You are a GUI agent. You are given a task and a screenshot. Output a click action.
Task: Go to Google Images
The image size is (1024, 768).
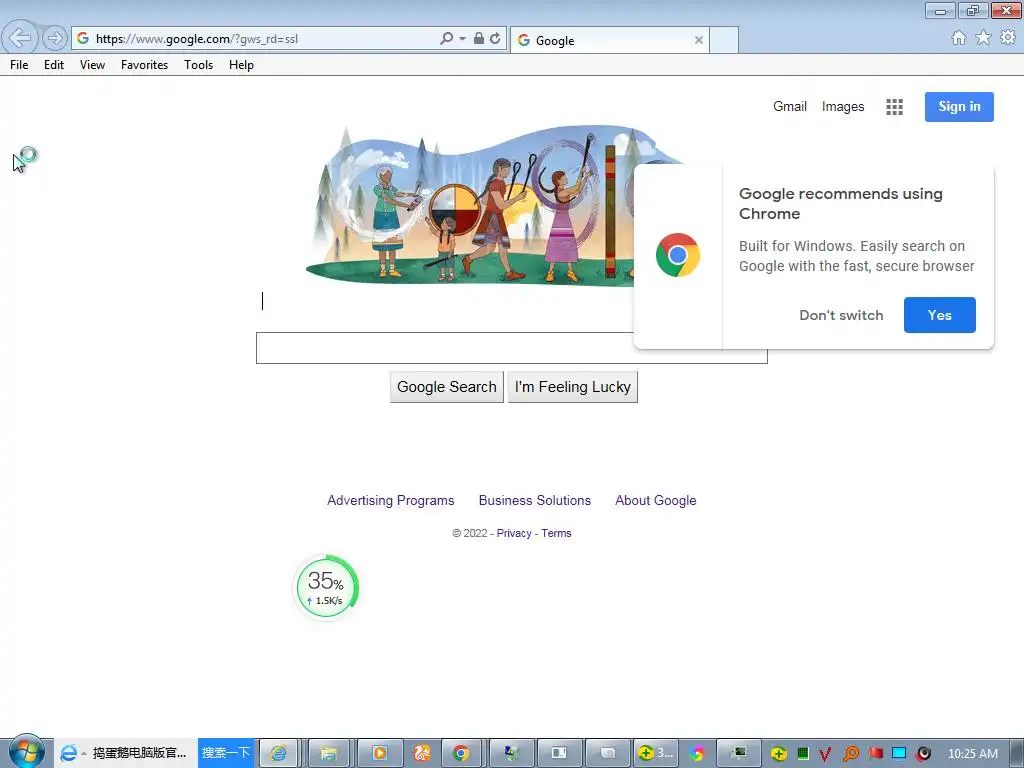pos(842,106)
